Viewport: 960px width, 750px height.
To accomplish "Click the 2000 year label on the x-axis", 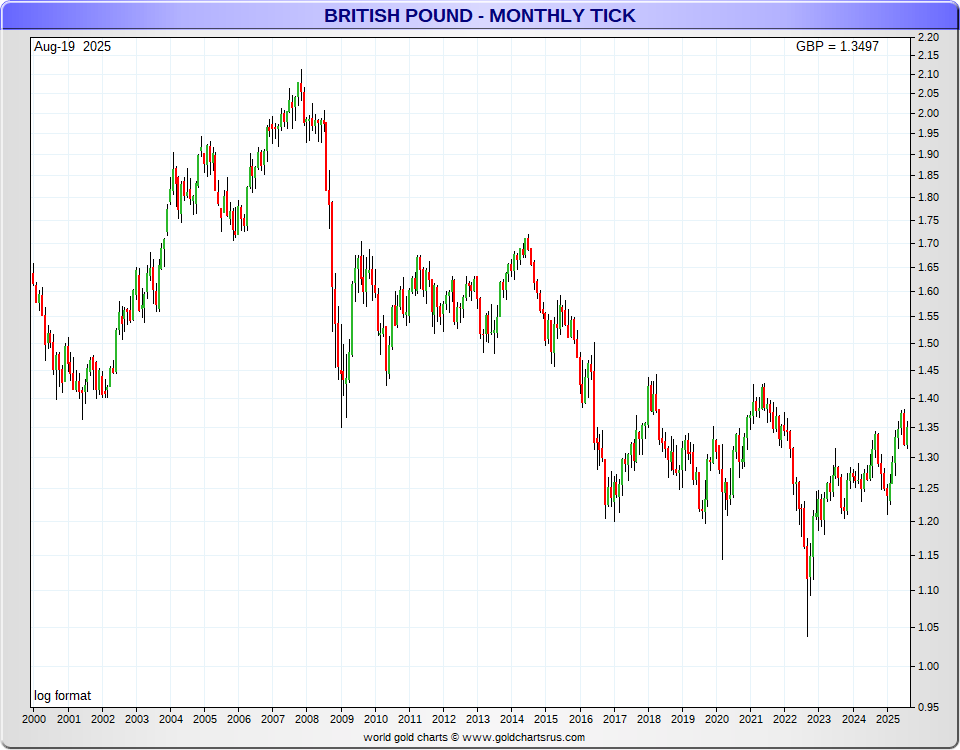I will tap(34, 719).
